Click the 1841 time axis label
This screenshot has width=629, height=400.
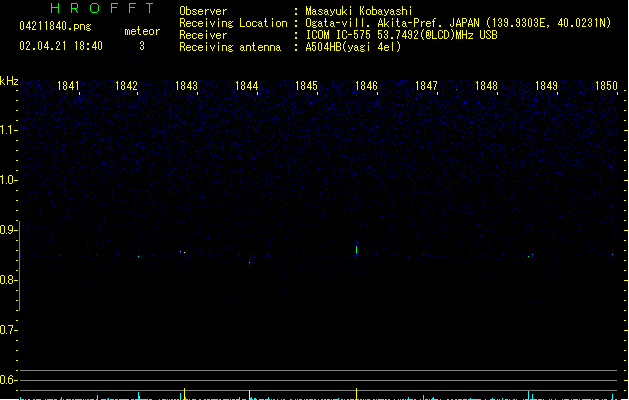(68, 86)
